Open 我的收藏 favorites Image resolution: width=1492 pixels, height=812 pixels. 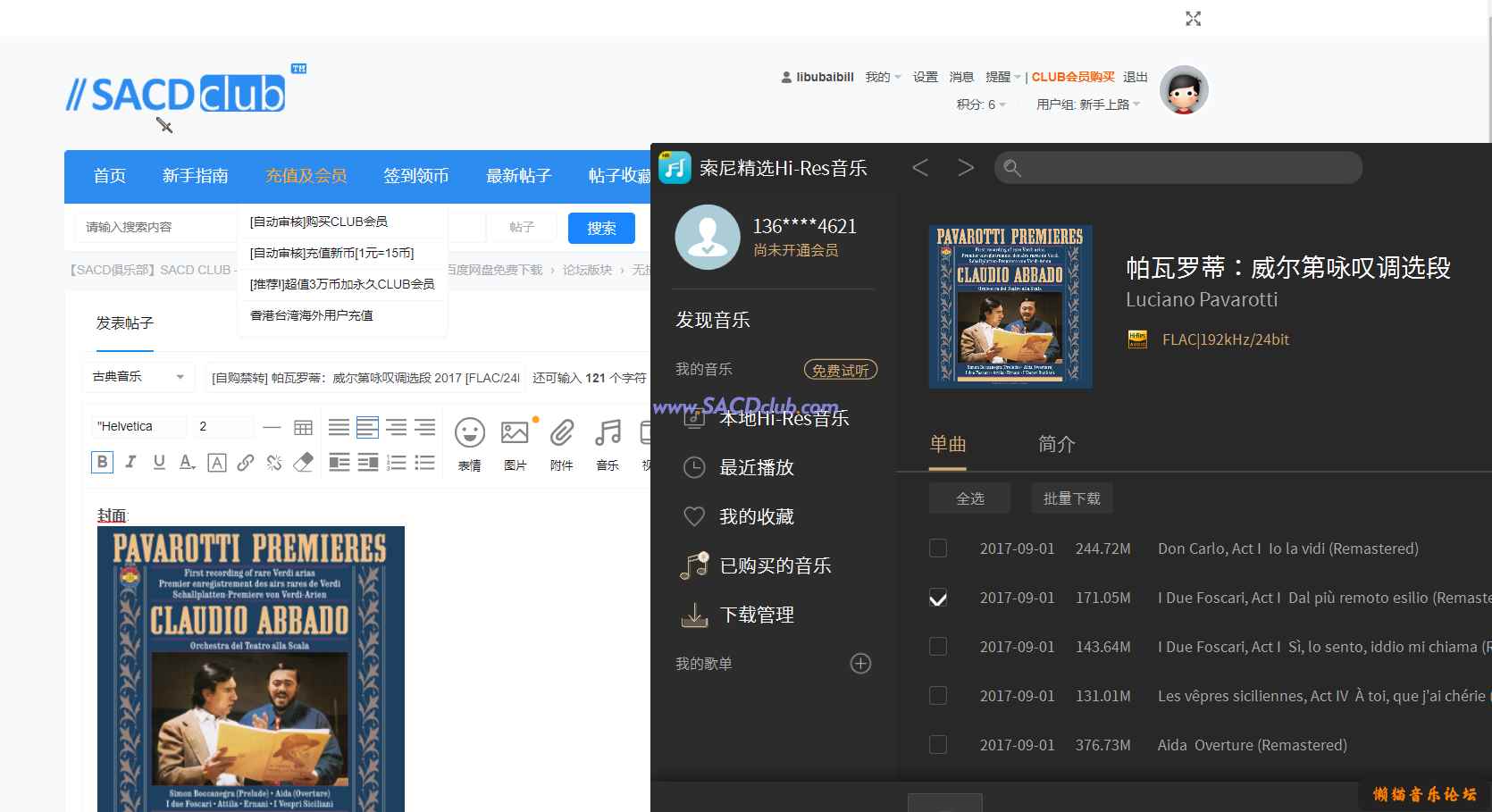738,516
